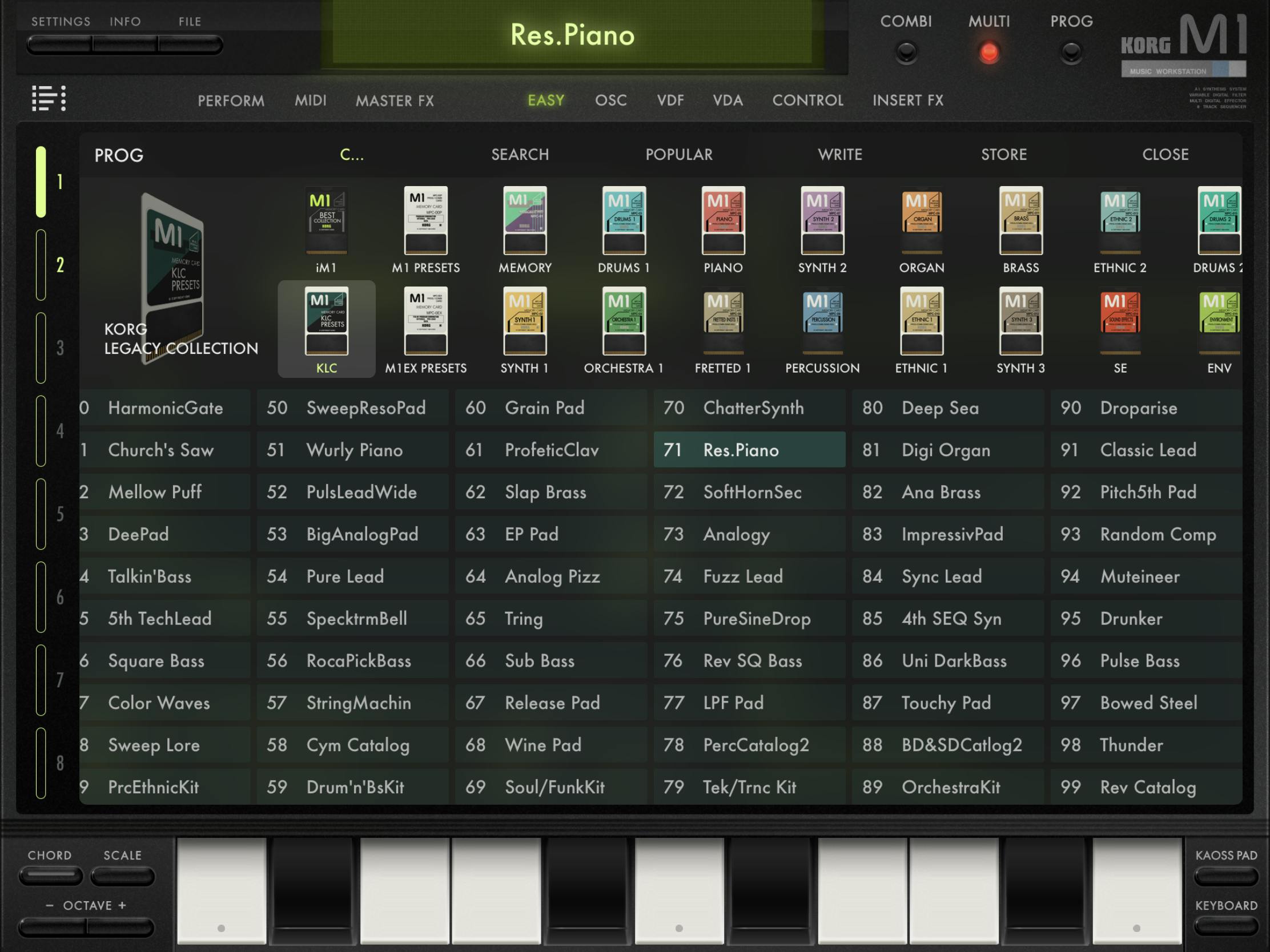Open the list menu icon

[x=48, y=98]
